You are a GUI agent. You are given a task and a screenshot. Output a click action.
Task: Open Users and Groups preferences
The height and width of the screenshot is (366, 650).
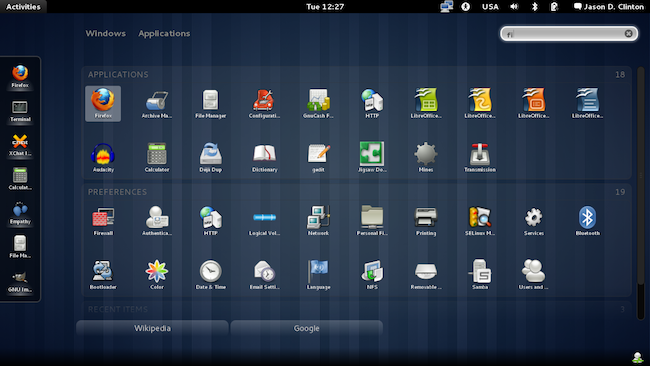pyautogui.click(x=534, y=275)
